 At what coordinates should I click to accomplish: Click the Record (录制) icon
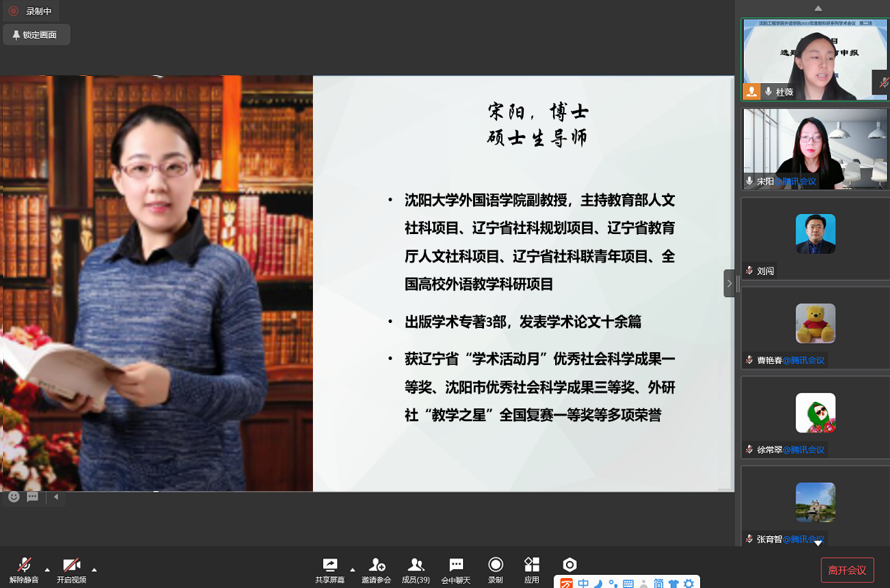(x=495, y=568)
